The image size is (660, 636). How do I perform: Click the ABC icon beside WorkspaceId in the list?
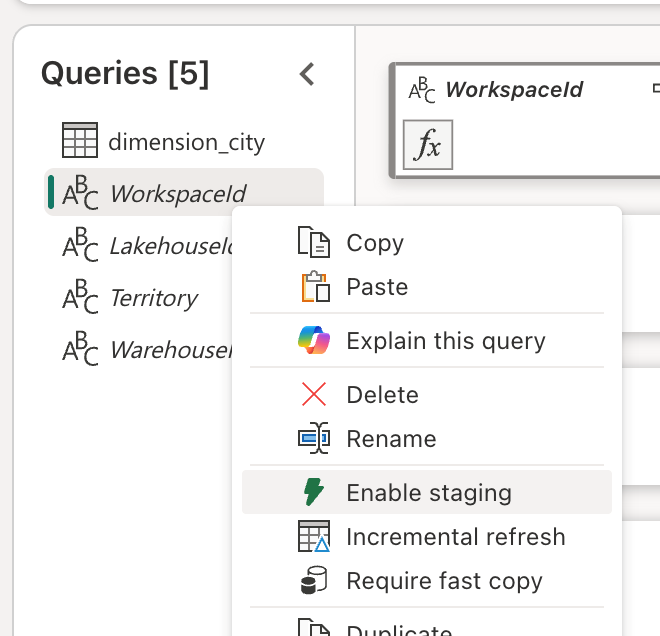[80, 193]
